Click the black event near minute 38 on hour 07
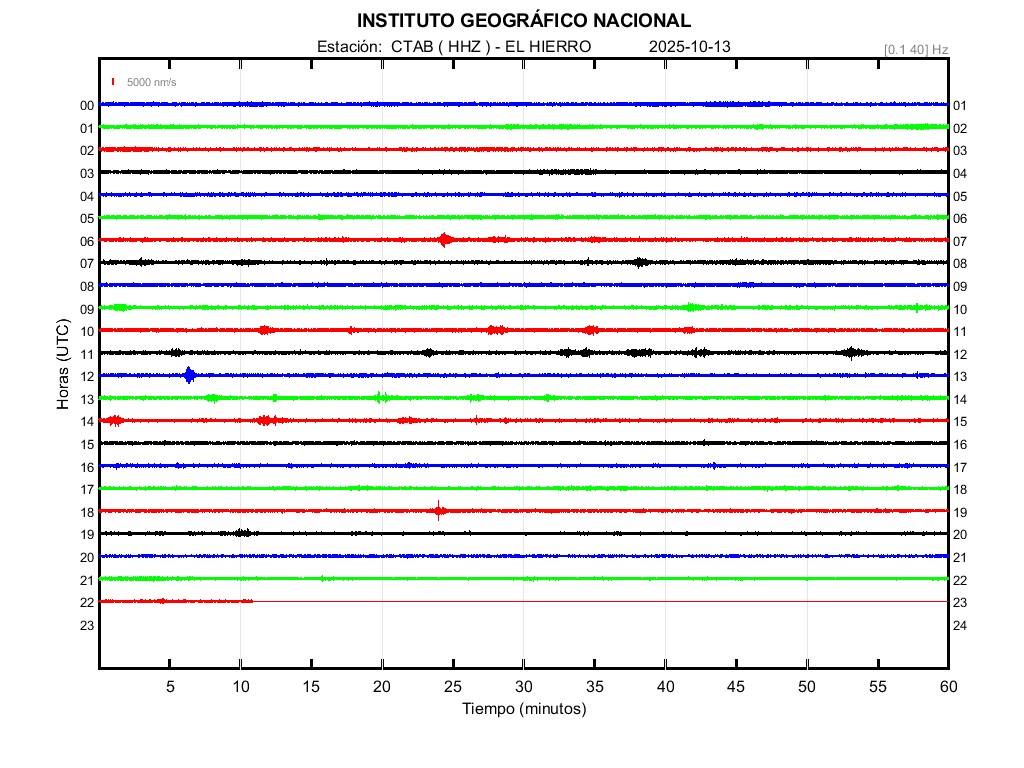This screenshot has height=768, width=1024. (640, 262)
